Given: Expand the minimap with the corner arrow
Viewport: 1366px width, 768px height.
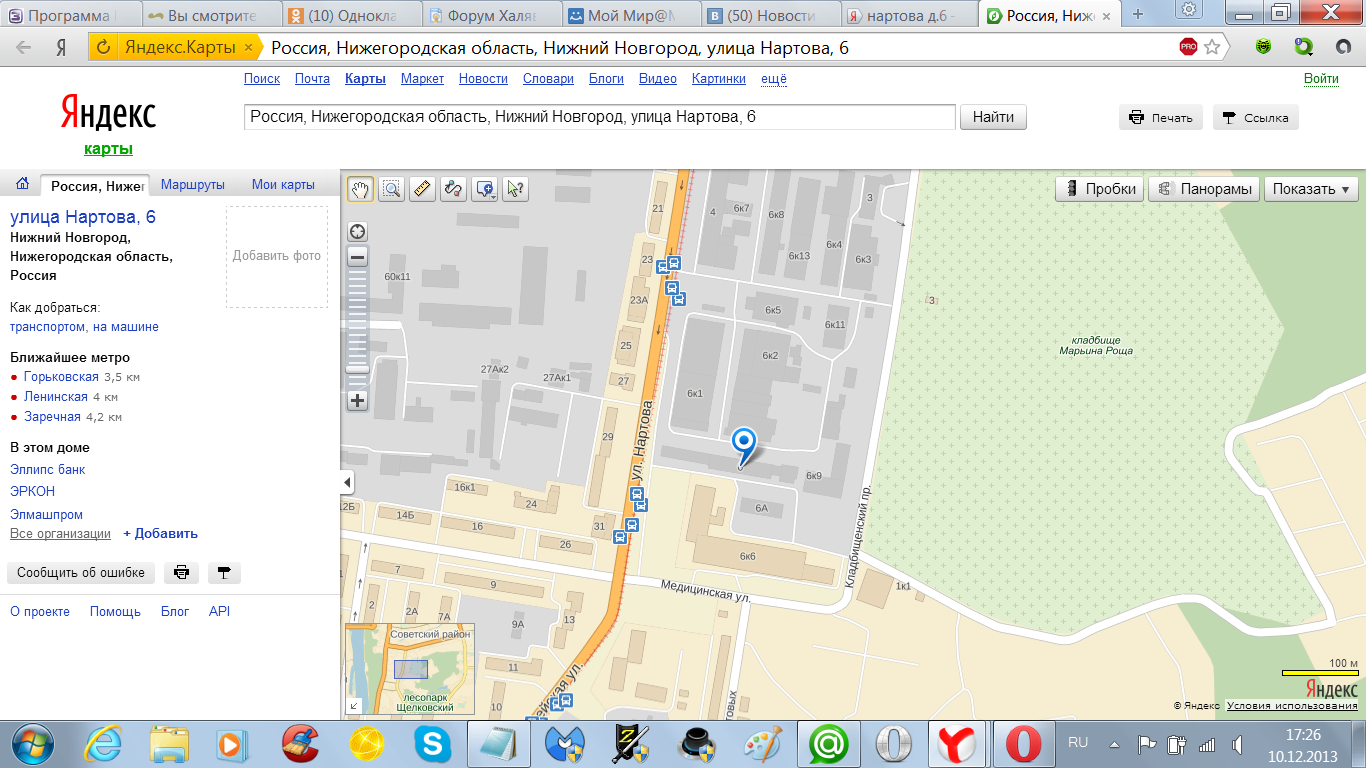Looking at the screenshot, I should coord(353,705).
